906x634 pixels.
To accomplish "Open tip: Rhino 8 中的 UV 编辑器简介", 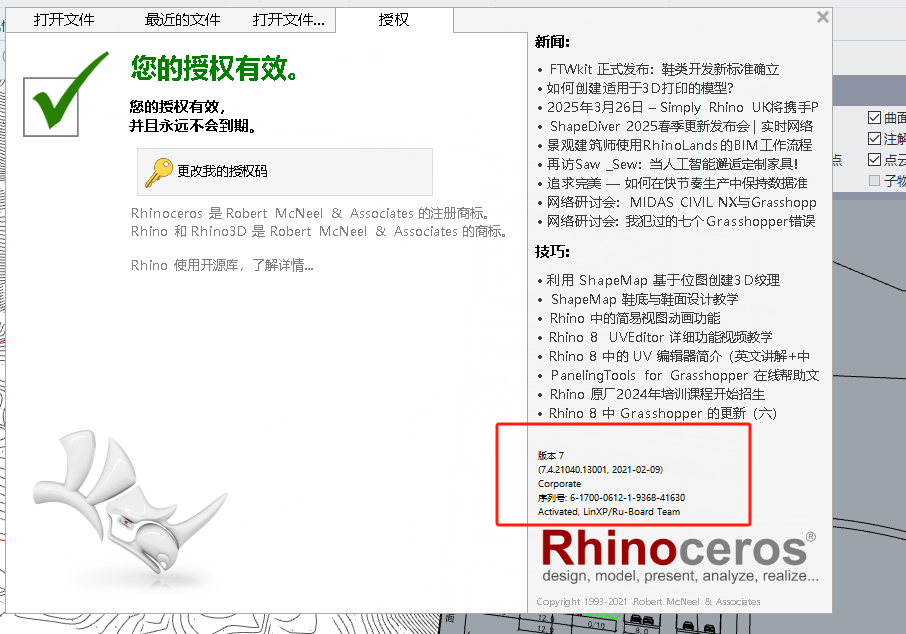I will [x=679, y=357].
